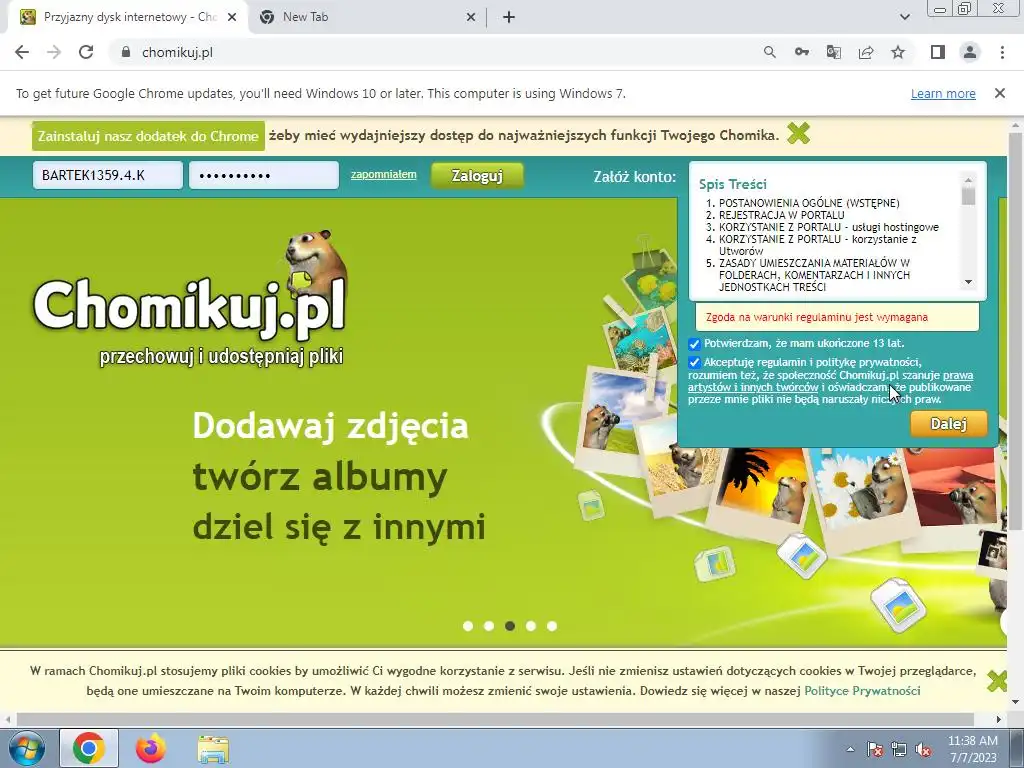The width and height of the screenshot is (1024, 768).
Task: Click the Dalej button
Action: point(948,423)
